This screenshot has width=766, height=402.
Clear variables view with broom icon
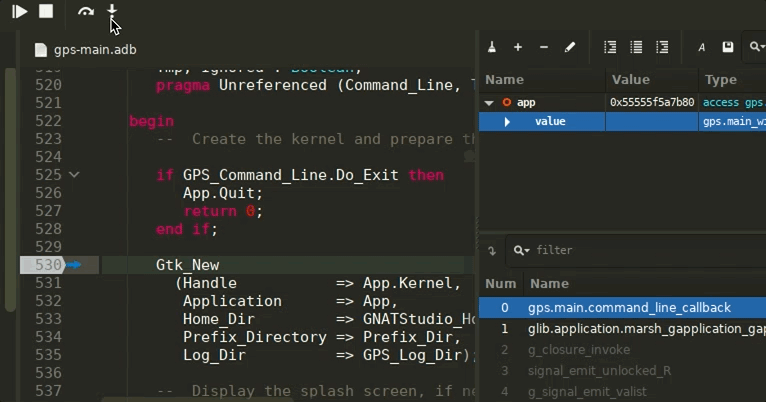tap(492, 47)
